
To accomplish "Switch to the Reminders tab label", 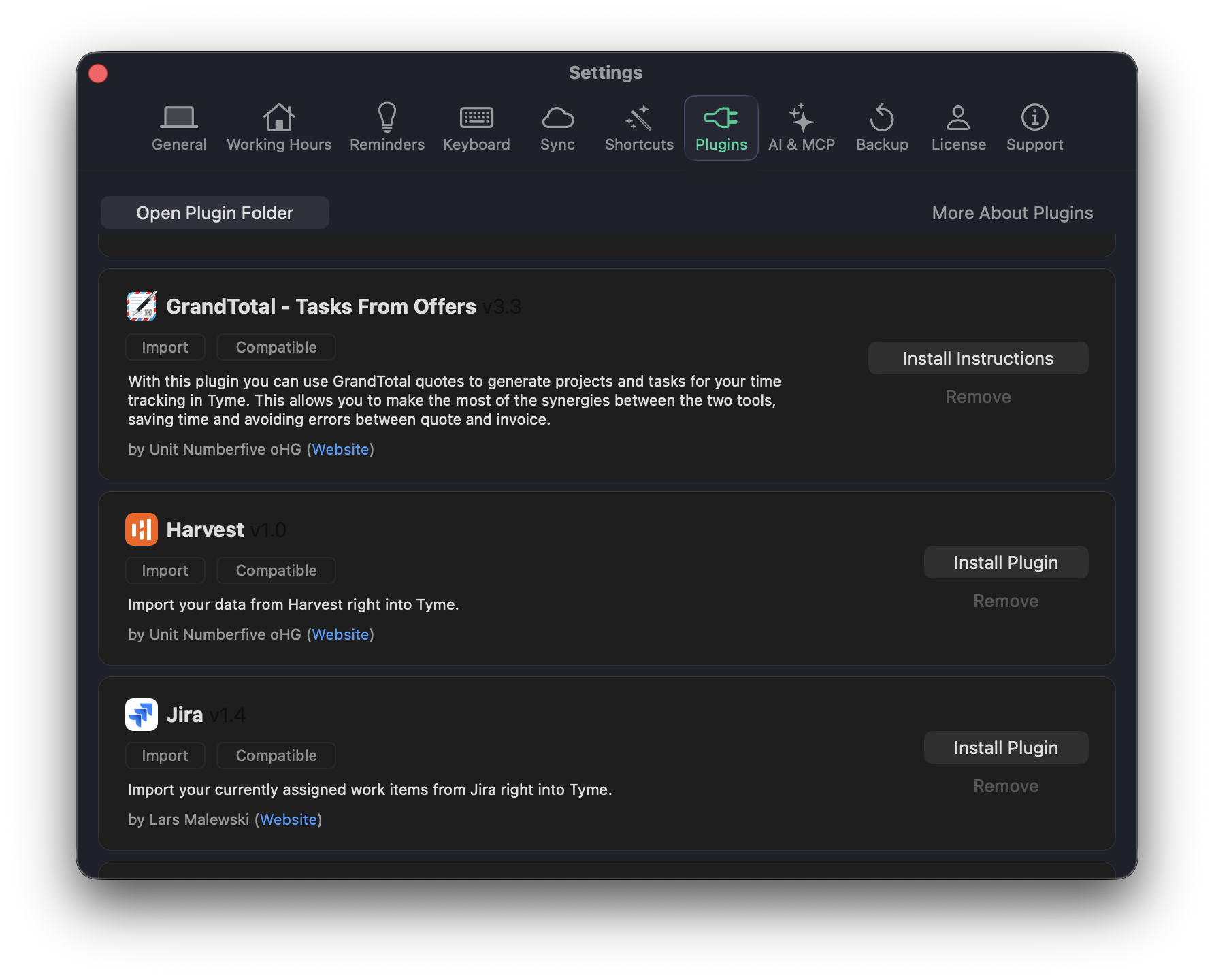I will pyautogui.click(x=387, y=144).
